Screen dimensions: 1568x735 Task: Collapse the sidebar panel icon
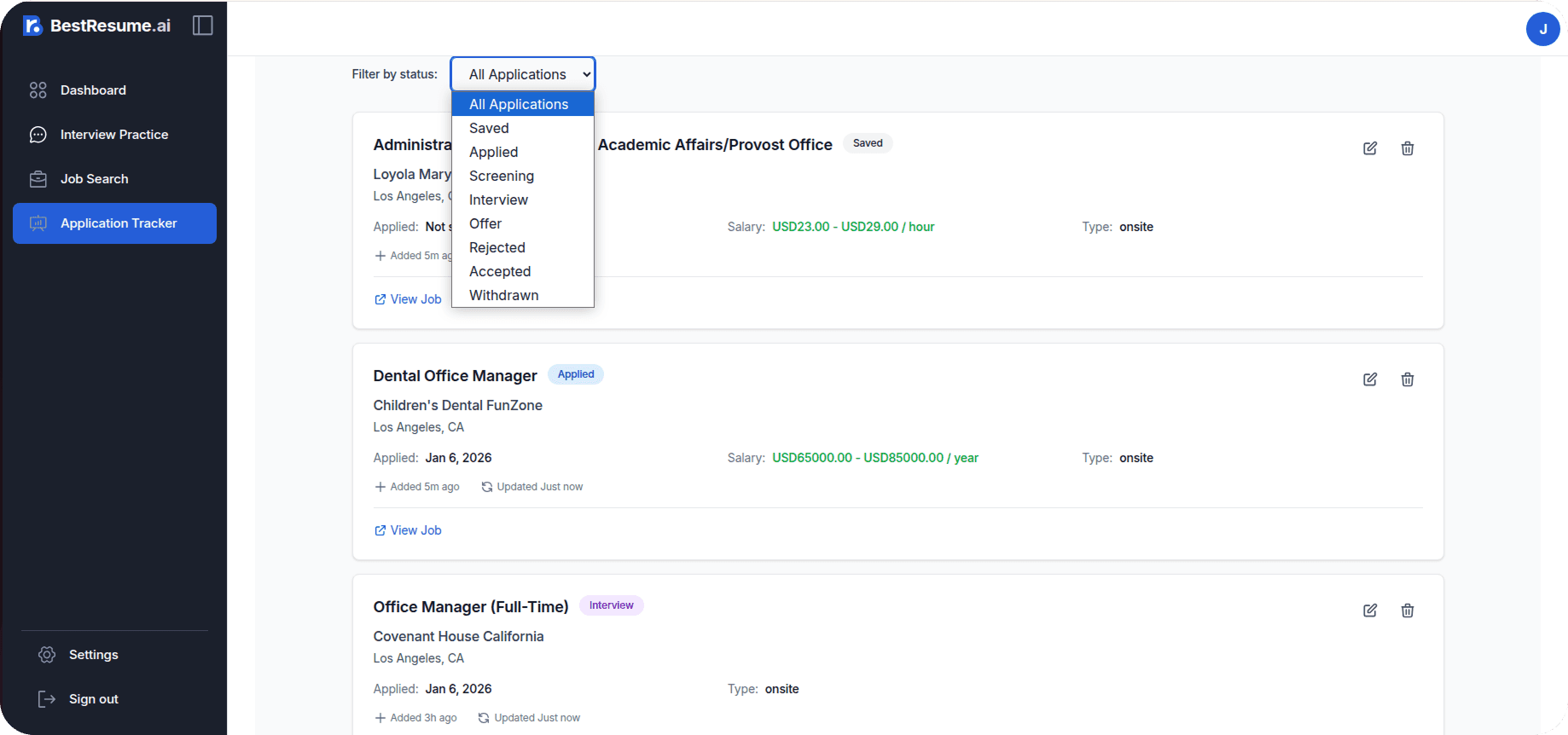[203, 26]
